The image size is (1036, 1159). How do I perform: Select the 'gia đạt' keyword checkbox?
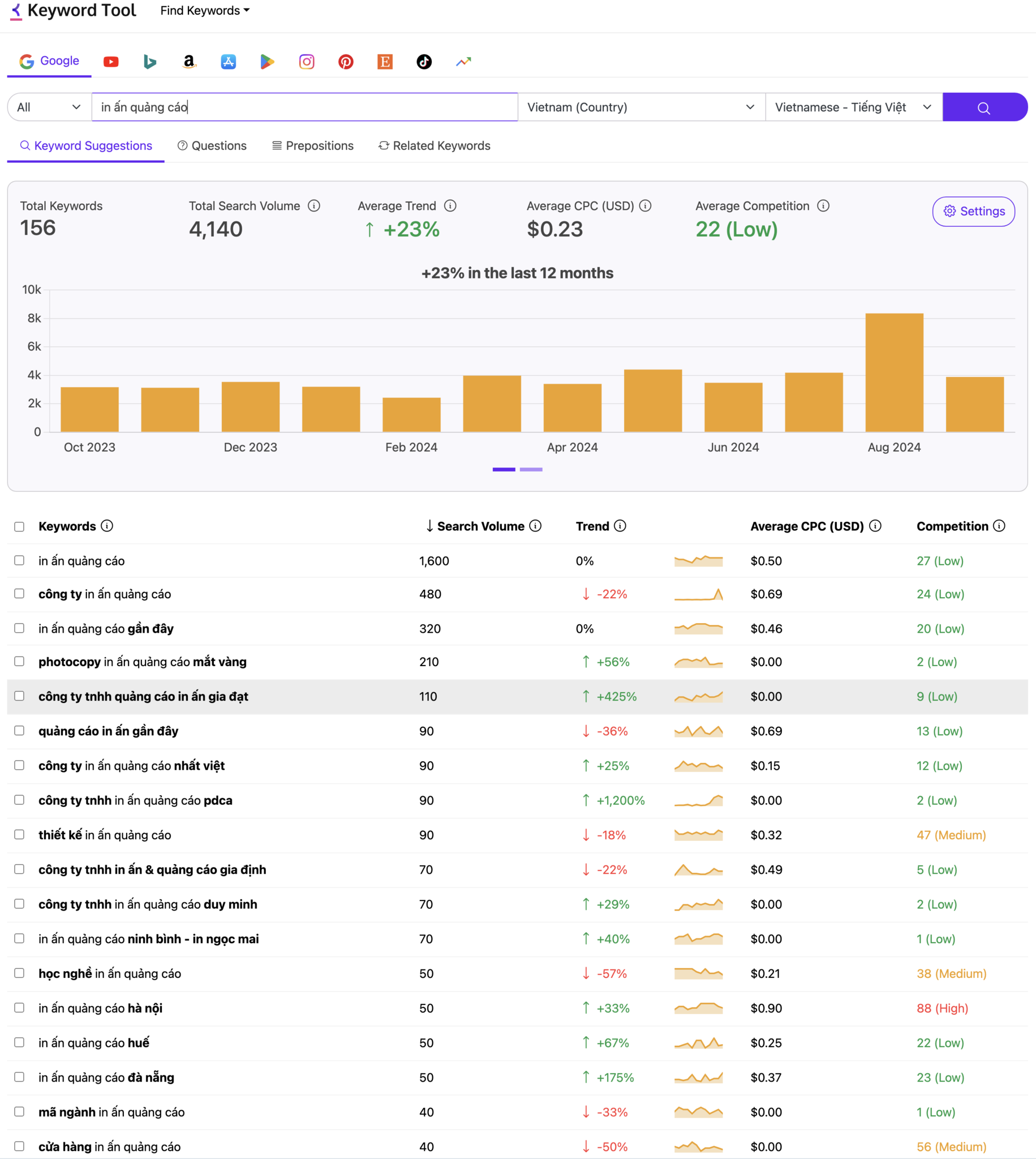click(19, 696)
